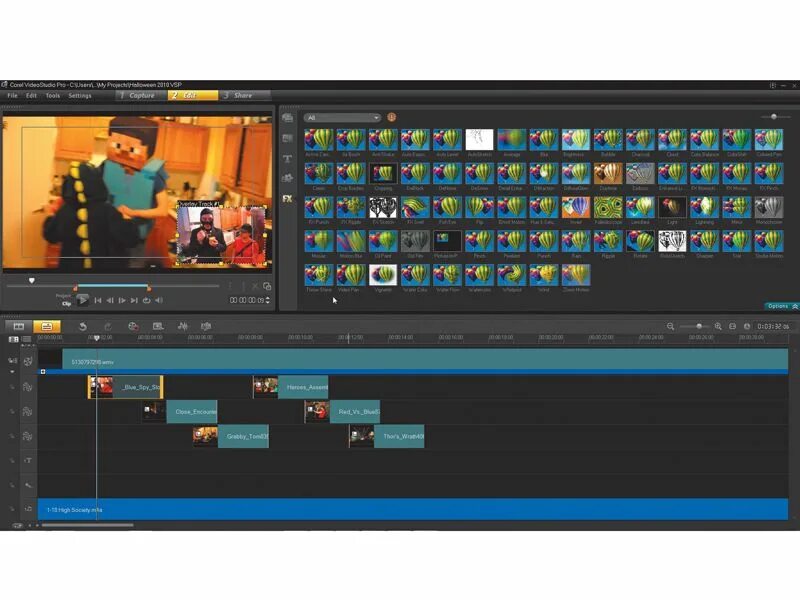
Task: Select the Red_Vs_Blue overlay clip
Action: click(x=342, y=412)
